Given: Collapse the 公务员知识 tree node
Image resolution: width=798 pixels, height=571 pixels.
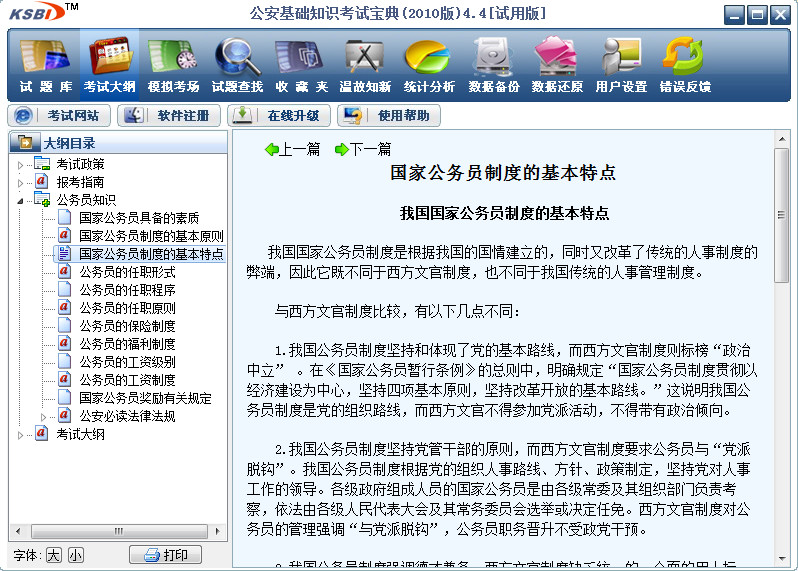Looking at the screenshot, I should click(x=21, y=200).
